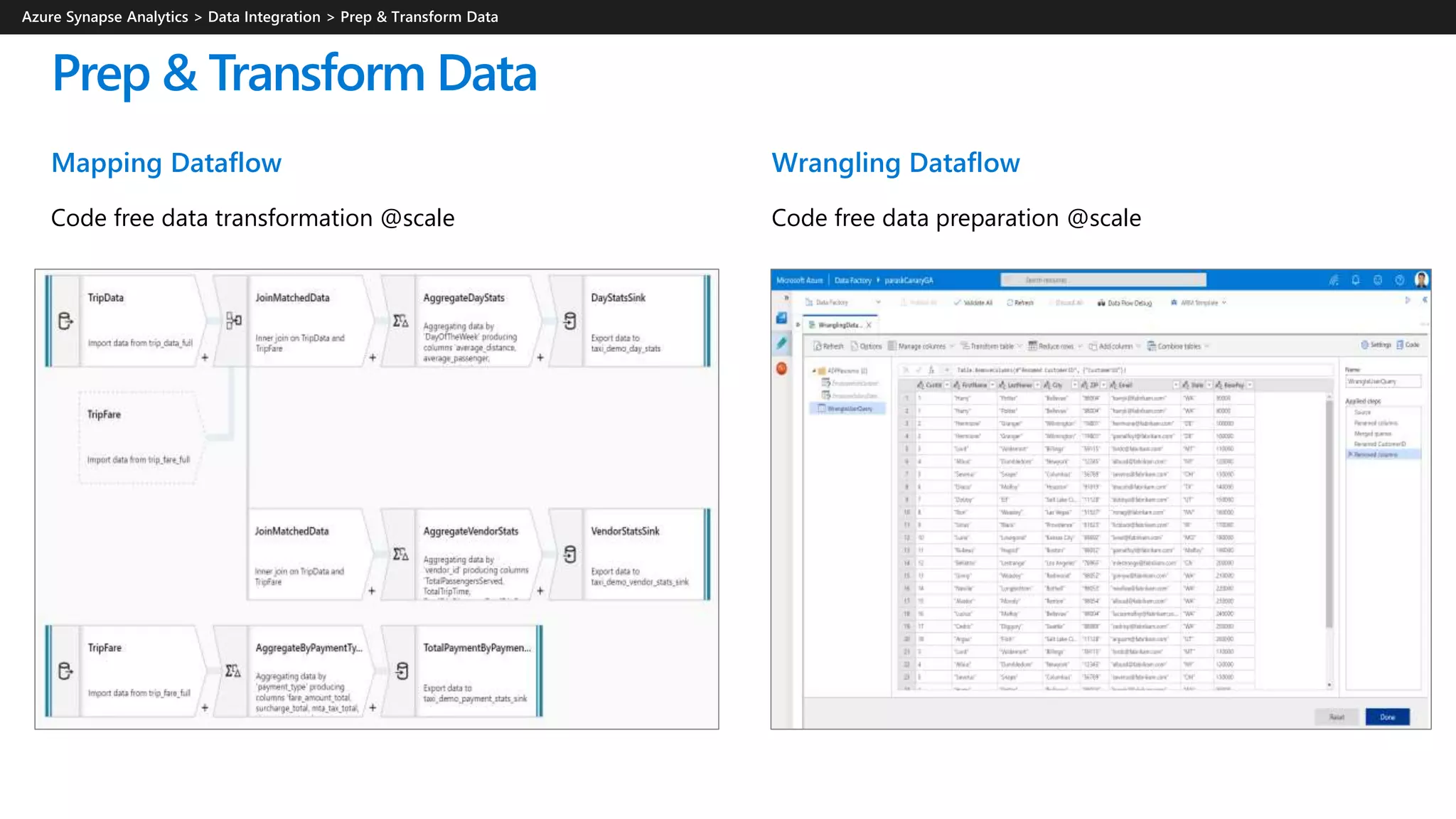Add a transformation after the TripData node
This screenshot has width=1456, height=819.
[x=205, y=358]
